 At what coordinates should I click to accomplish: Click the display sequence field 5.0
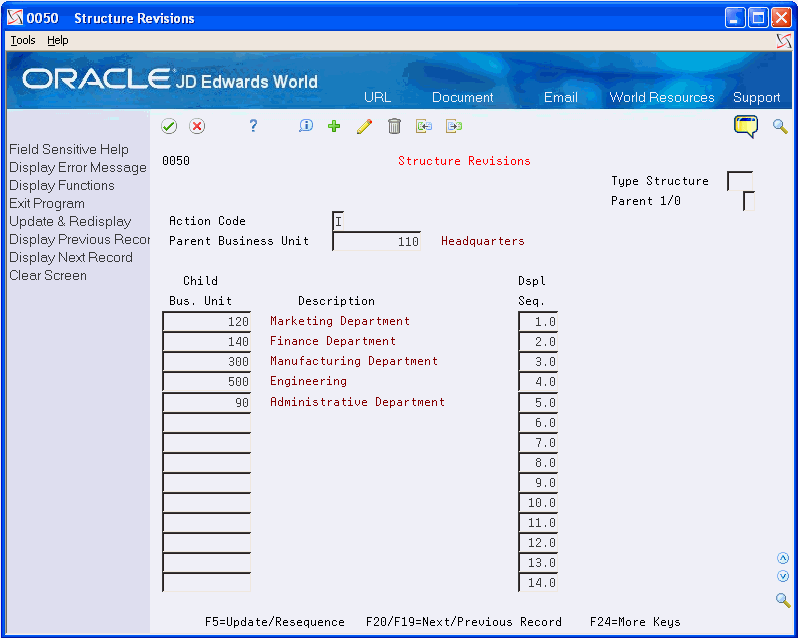[x=538, y=402]
